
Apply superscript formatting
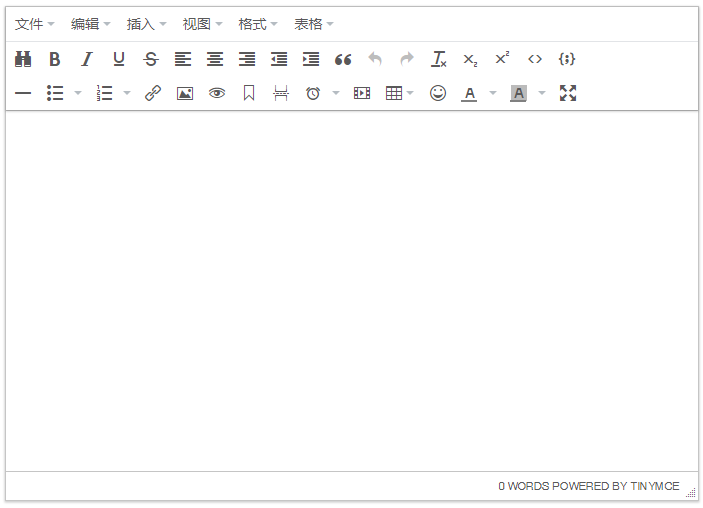502,58
